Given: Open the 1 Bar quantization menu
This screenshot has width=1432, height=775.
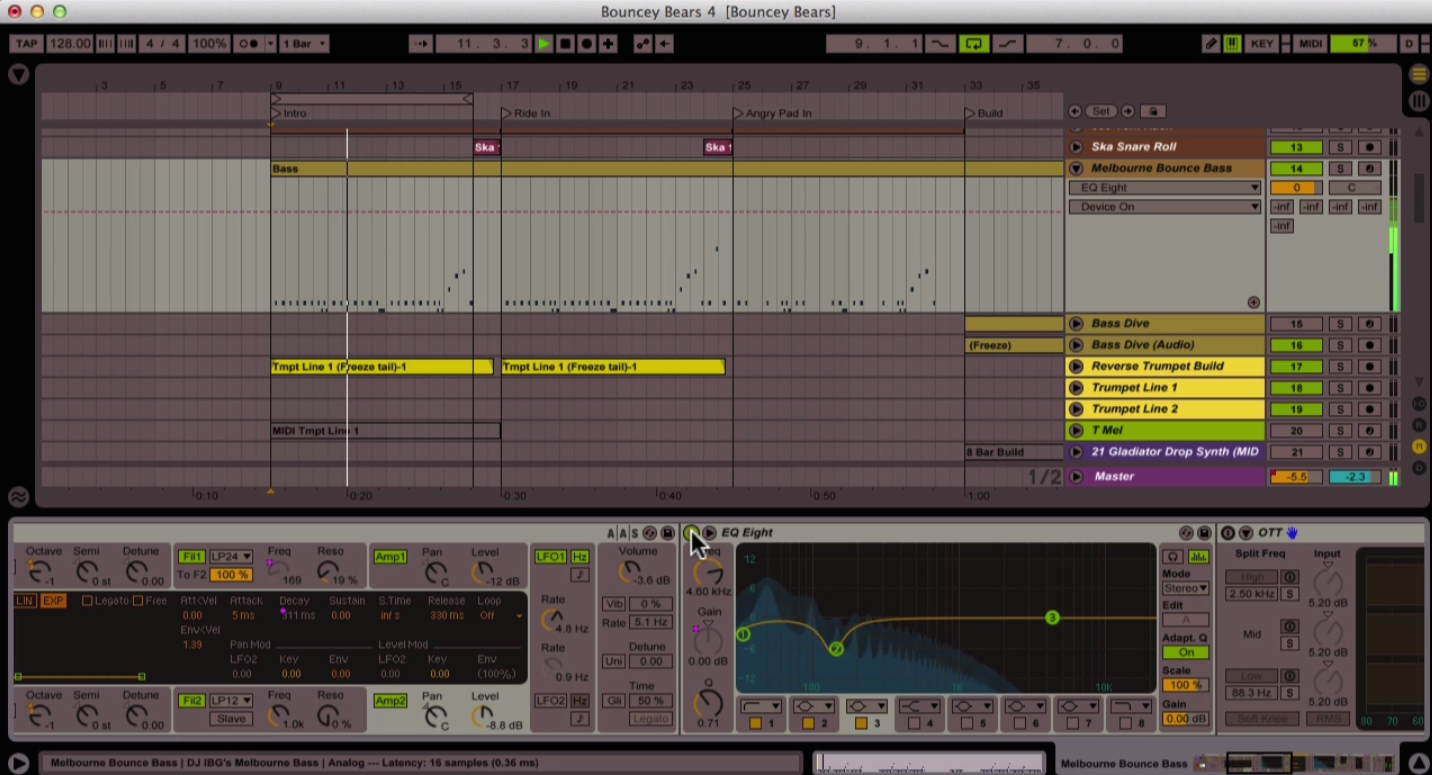Looking at the screenshot, I should (x=303, y=44).
